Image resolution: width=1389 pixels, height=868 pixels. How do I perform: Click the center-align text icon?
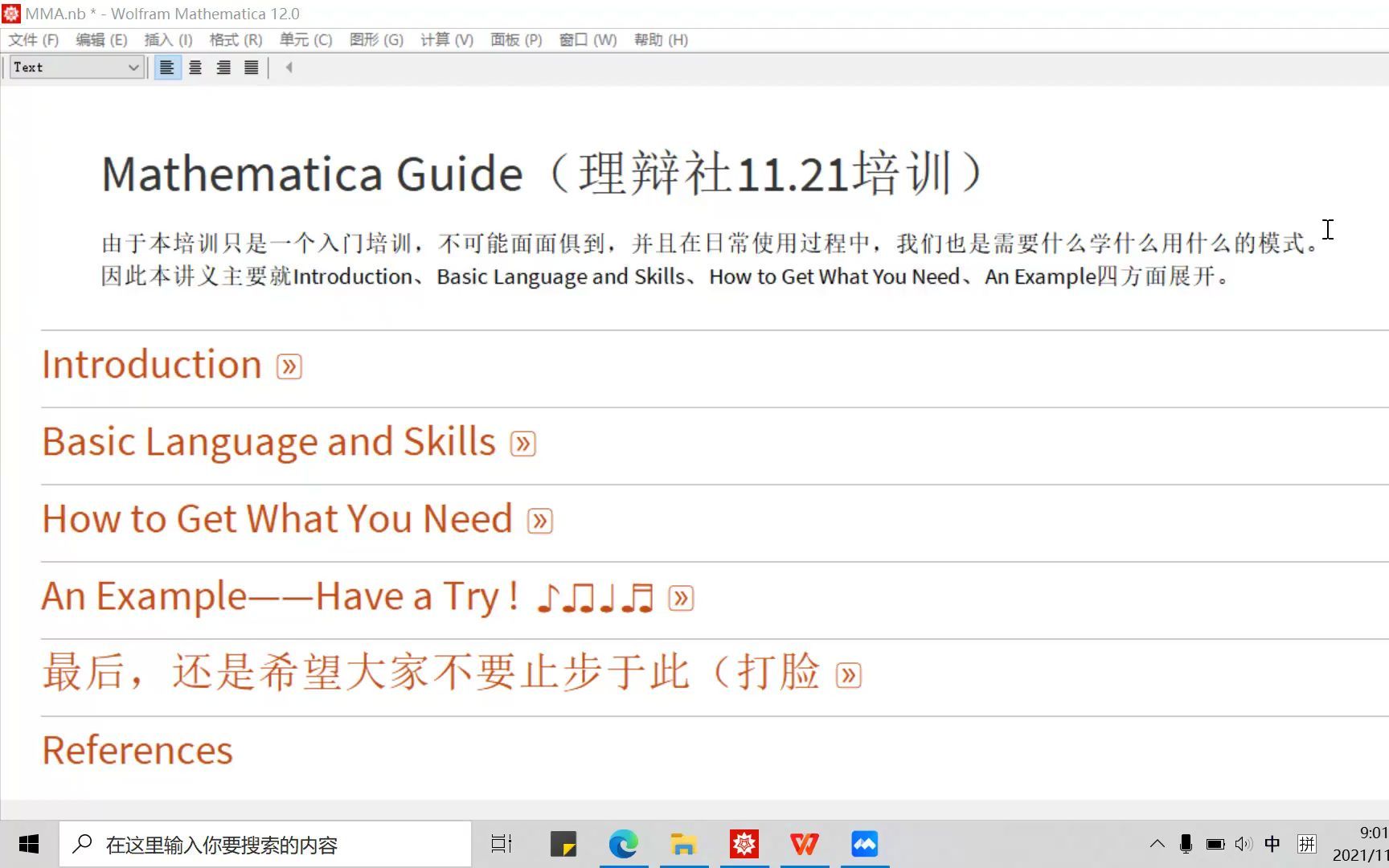click(195, 68)
